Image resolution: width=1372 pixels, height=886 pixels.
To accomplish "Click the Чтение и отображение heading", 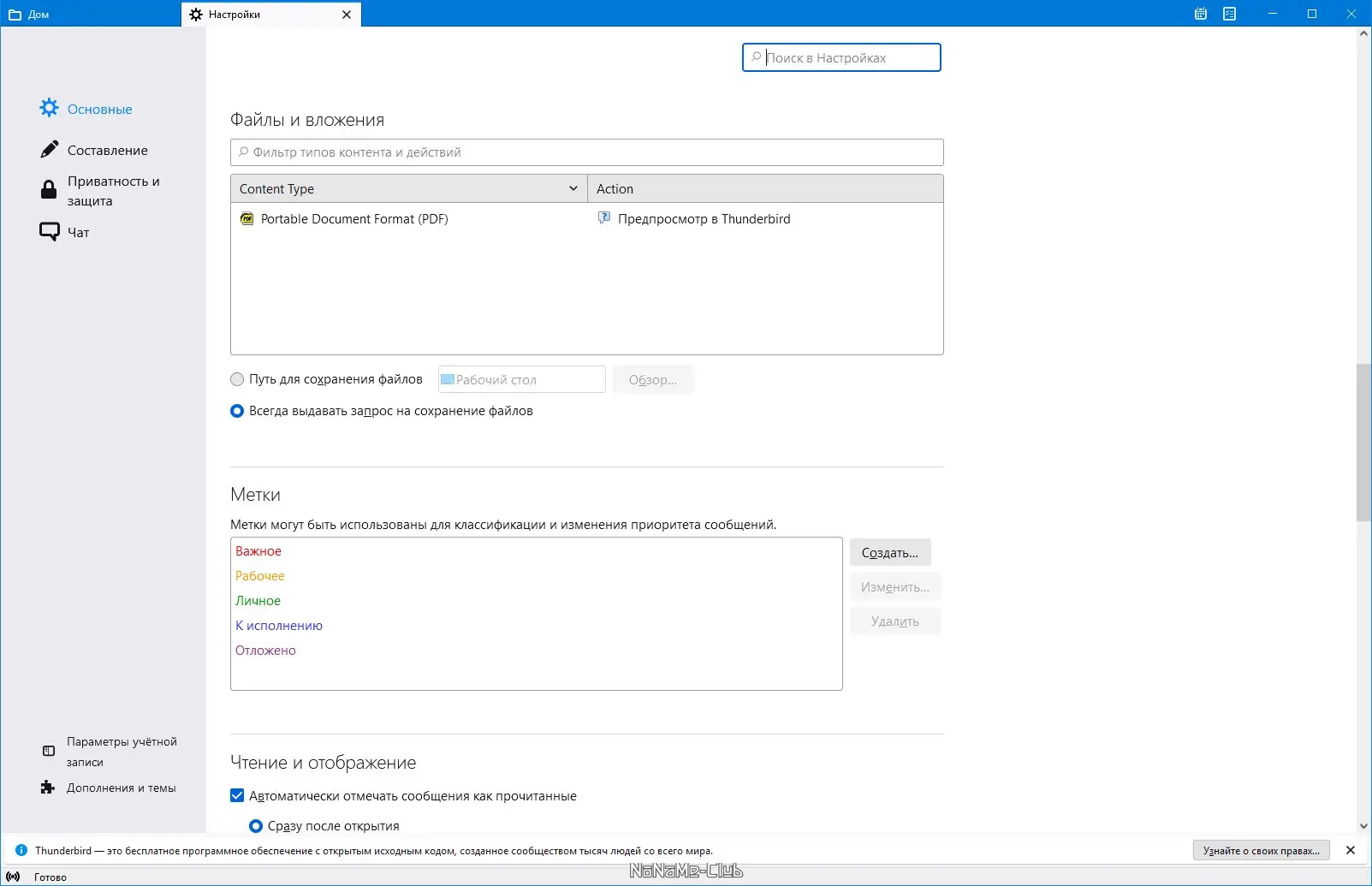I will (324, 763).
